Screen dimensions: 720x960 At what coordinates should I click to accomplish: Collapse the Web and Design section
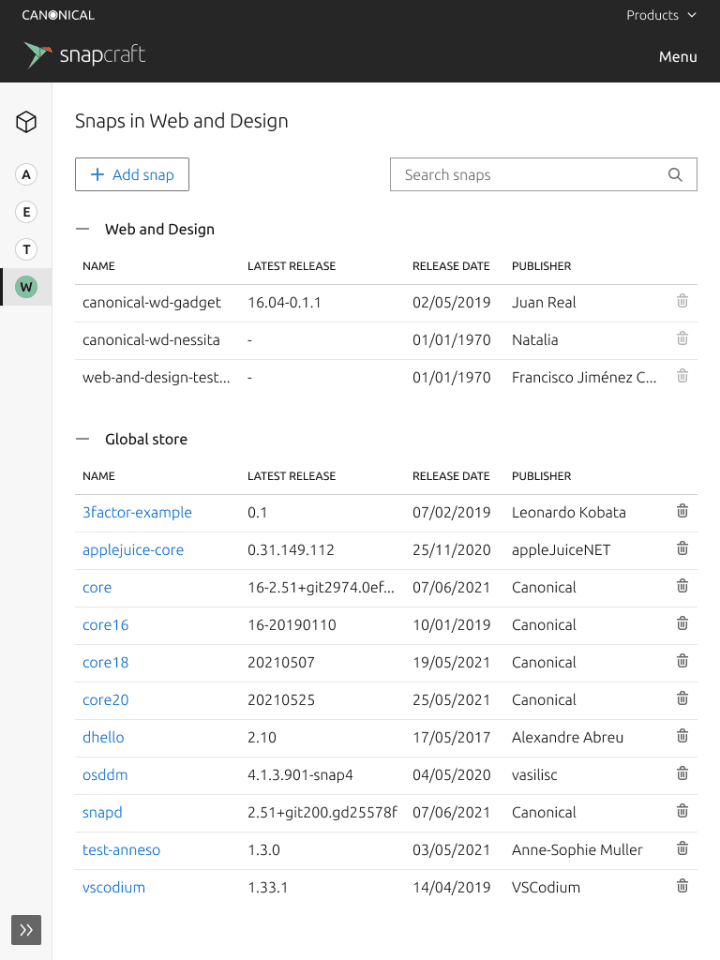82,230
